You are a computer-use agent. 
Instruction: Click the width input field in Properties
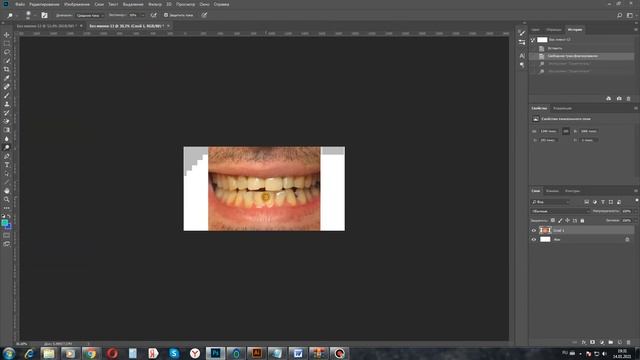tap(549, 131)
